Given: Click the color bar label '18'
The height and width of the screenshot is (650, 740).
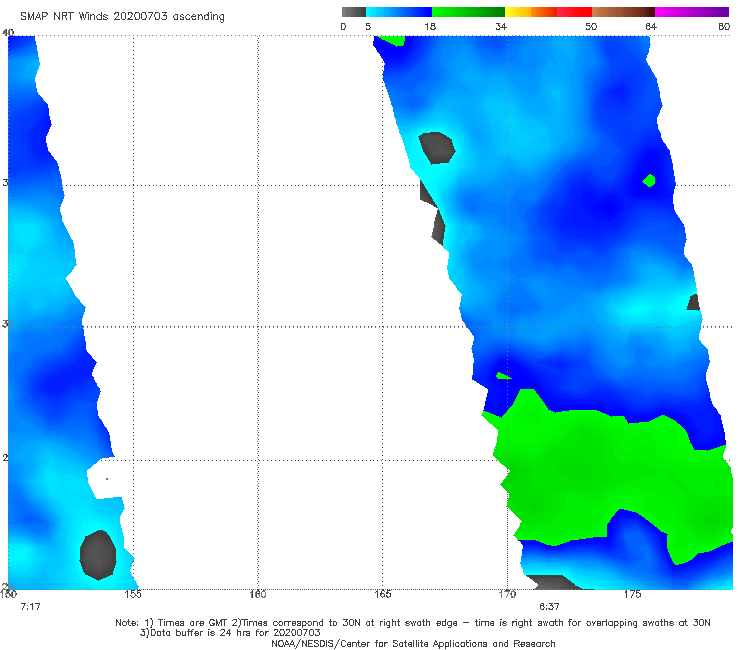Looking at the screenshot, I should [430, 26].
